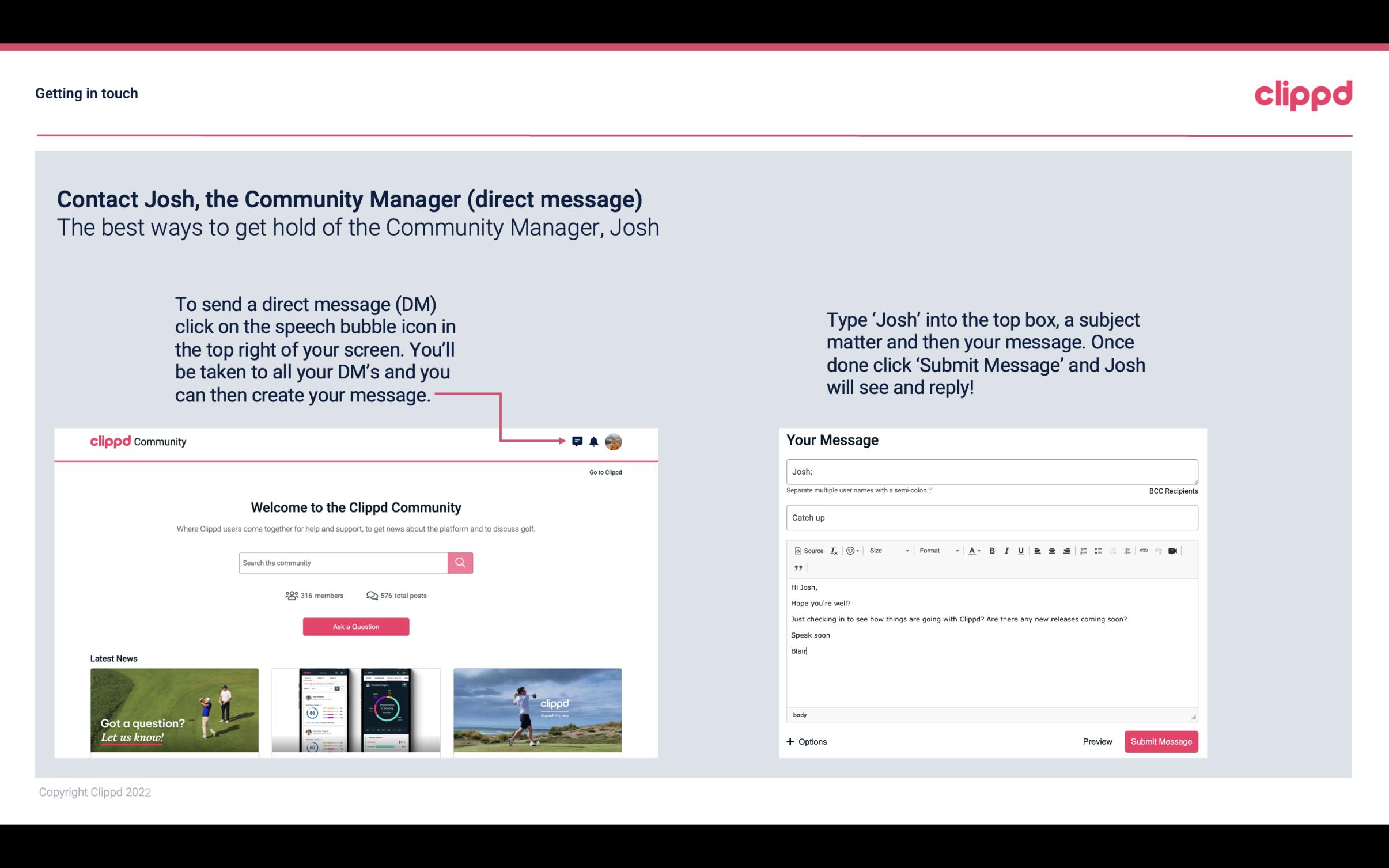Expand the Options section
The image size is (1389, 868).
click(807, 741)
